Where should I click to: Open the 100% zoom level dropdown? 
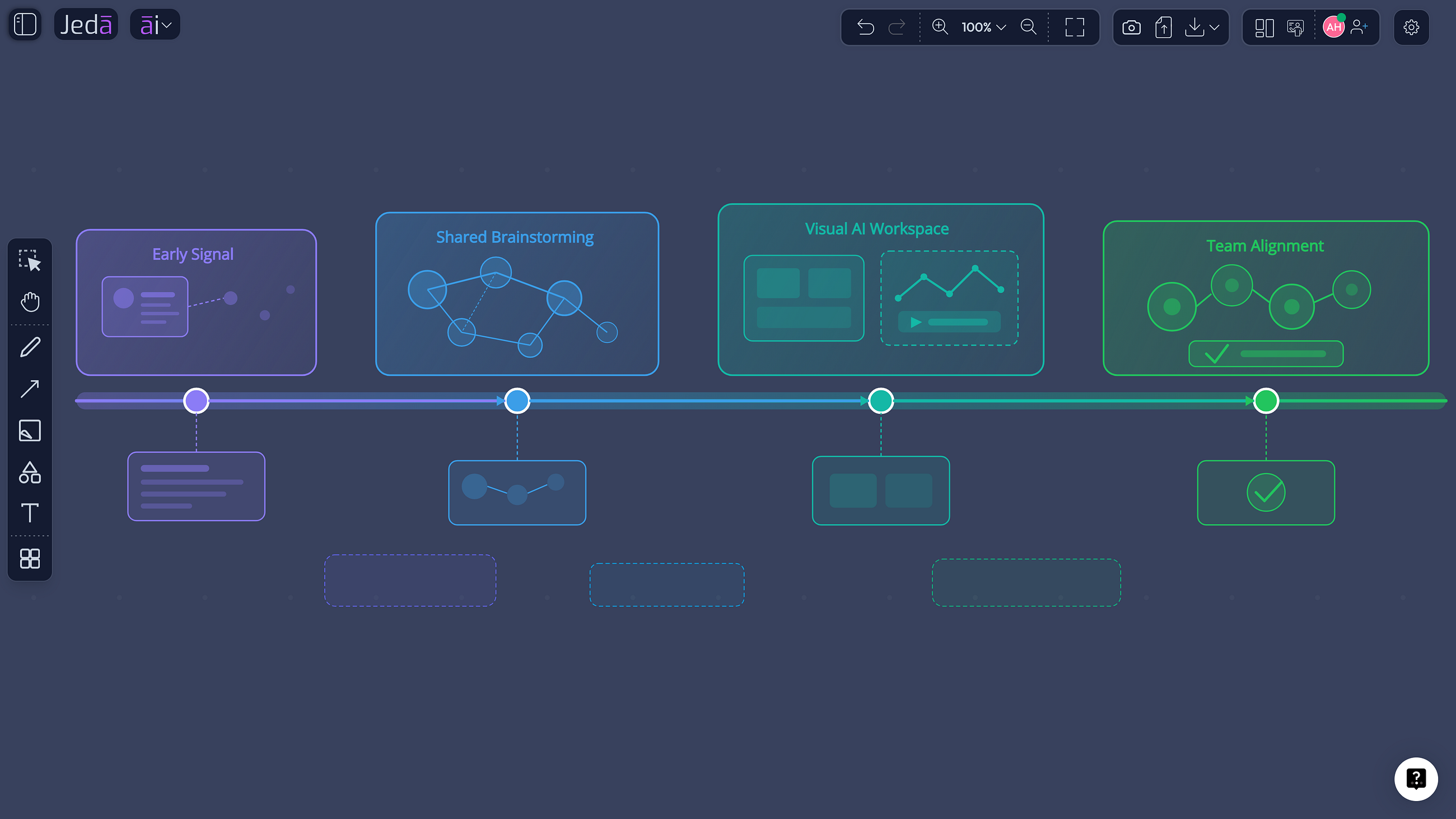click(983, 27)
